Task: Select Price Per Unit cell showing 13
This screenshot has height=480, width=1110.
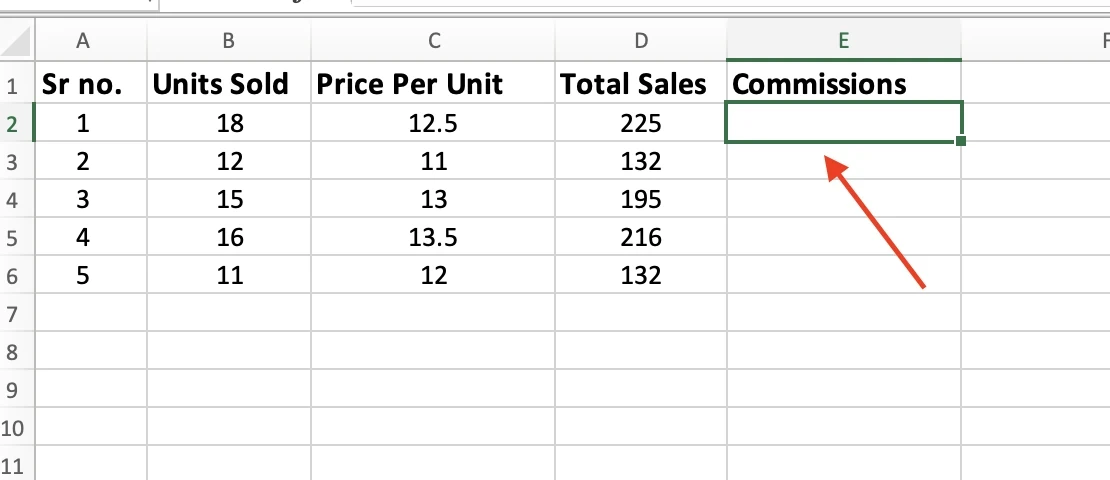Action: [433, 199]
